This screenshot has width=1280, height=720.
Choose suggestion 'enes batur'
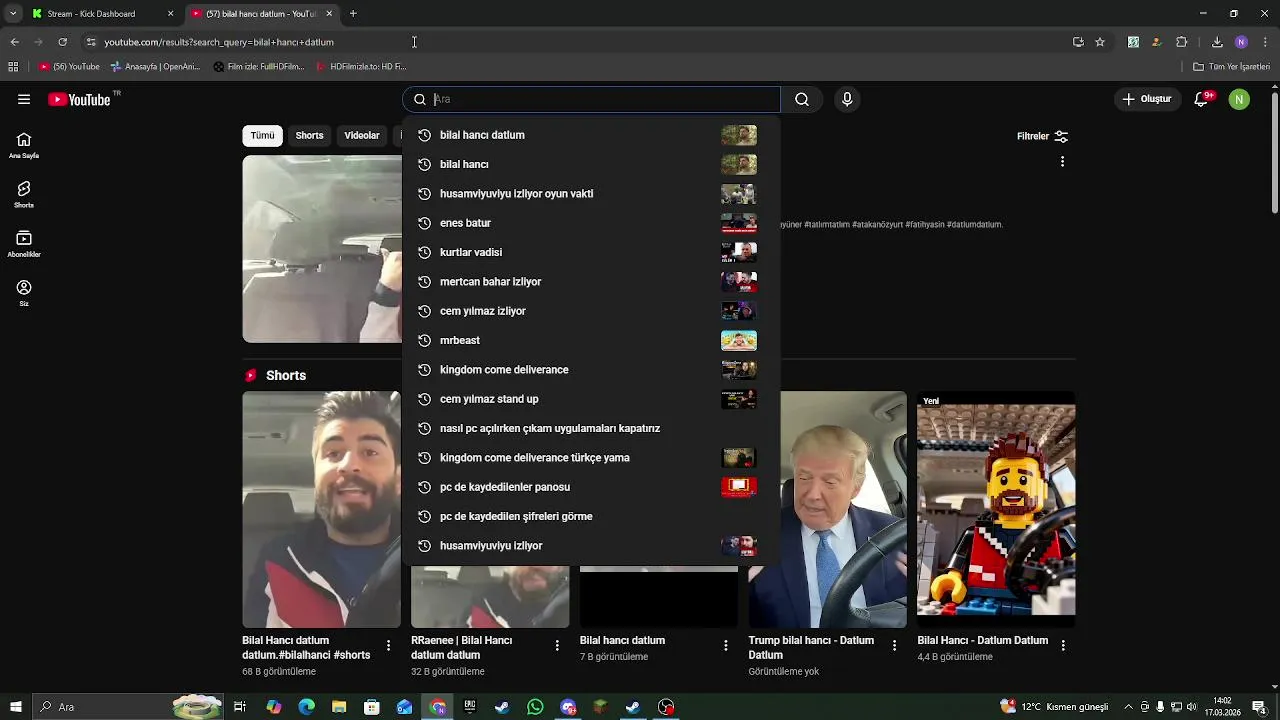coord(591,223)
